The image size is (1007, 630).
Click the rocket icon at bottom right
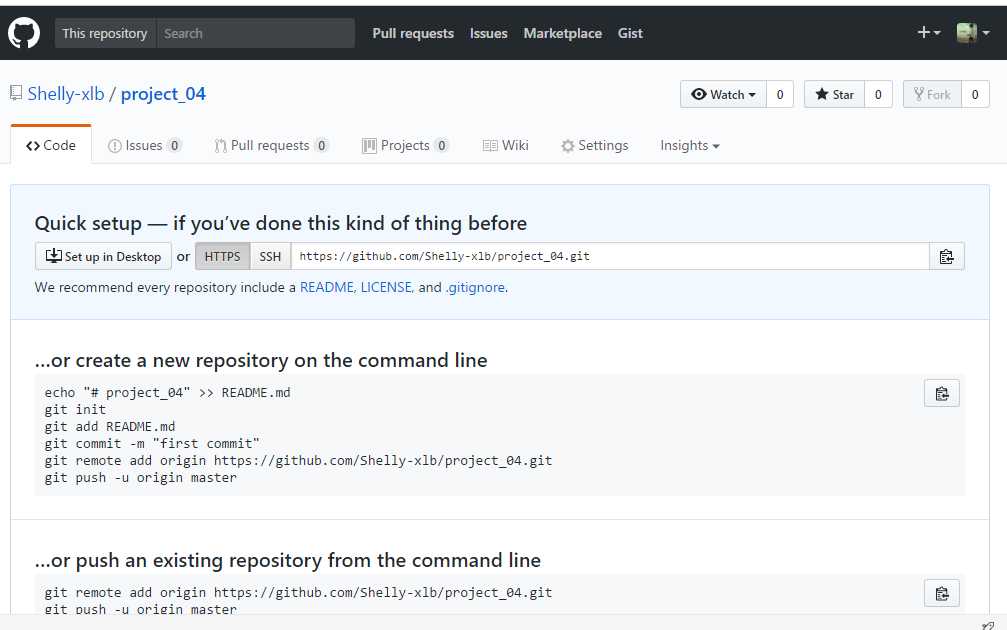tap(988, 625)
